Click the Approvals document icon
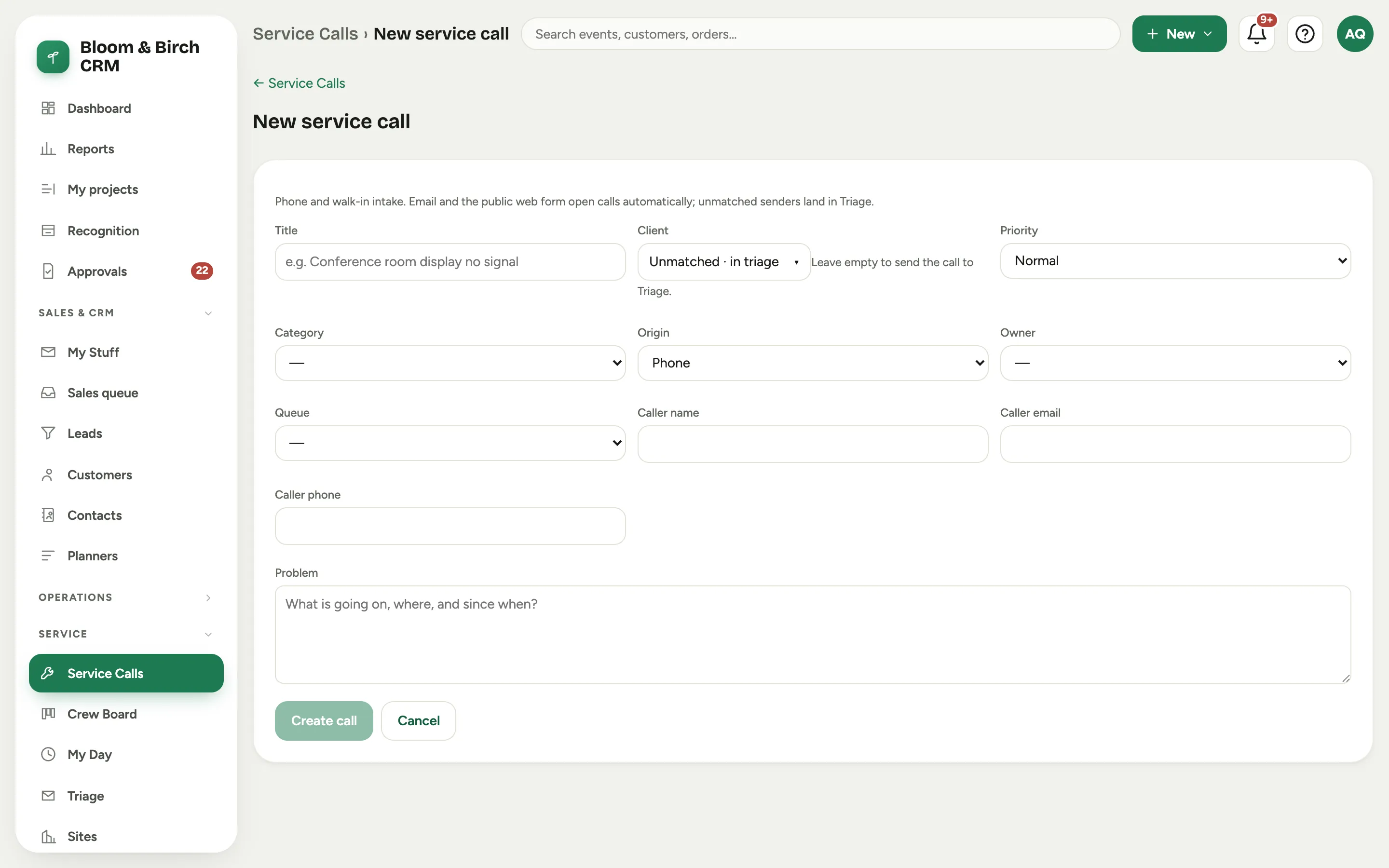This screenshot has height=868, width=1389. click(48, 271)
